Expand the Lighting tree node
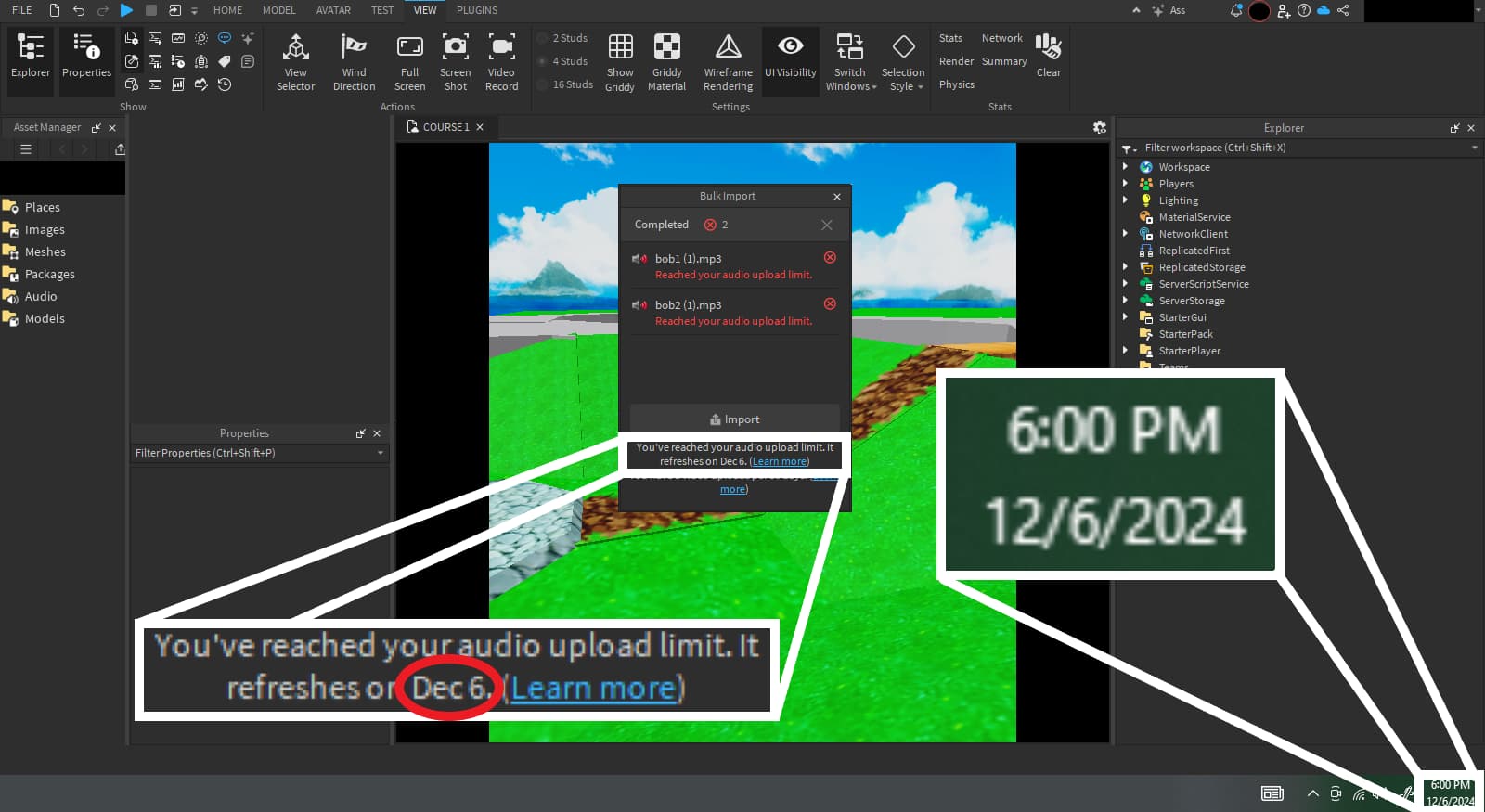The height and width of the screenshot is (812, 1485). (1126, 200)
